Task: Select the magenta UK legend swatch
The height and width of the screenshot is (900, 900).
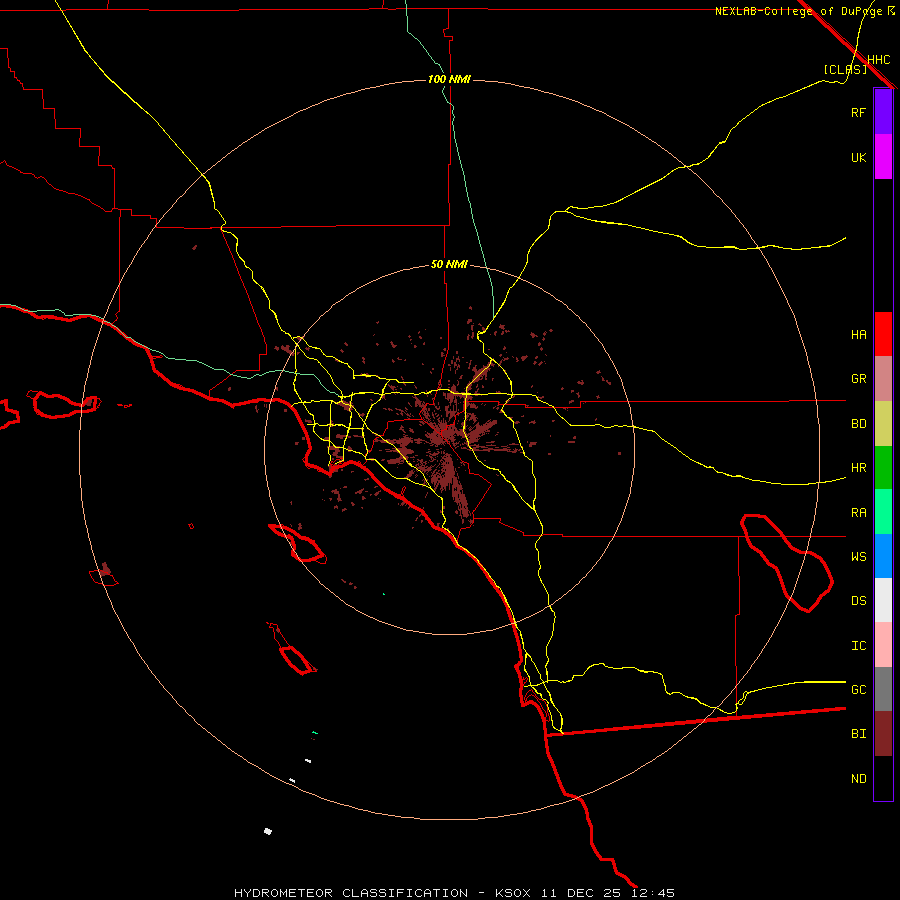Action: (883, 157)
